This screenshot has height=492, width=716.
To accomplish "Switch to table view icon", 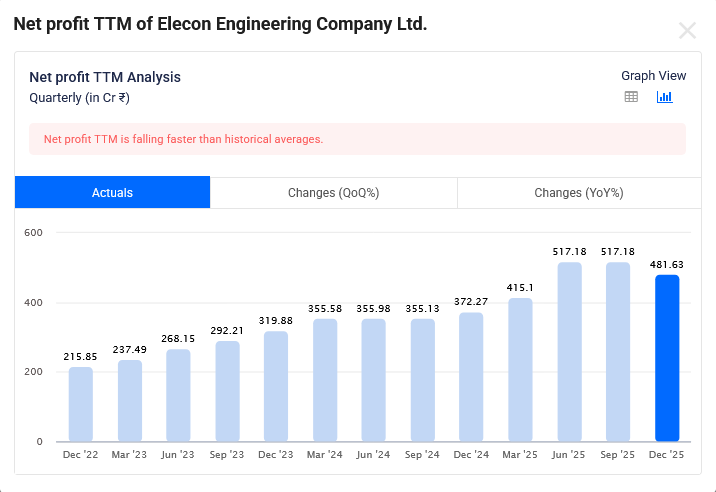I will [631, 97].
